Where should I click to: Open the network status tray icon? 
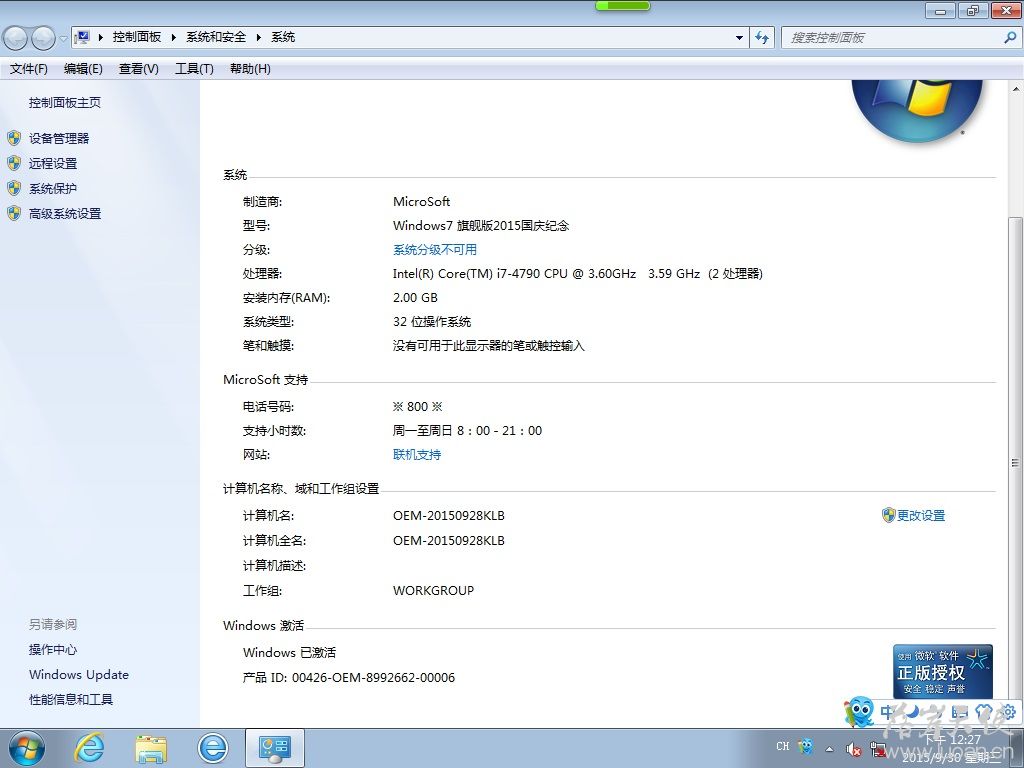878,749
